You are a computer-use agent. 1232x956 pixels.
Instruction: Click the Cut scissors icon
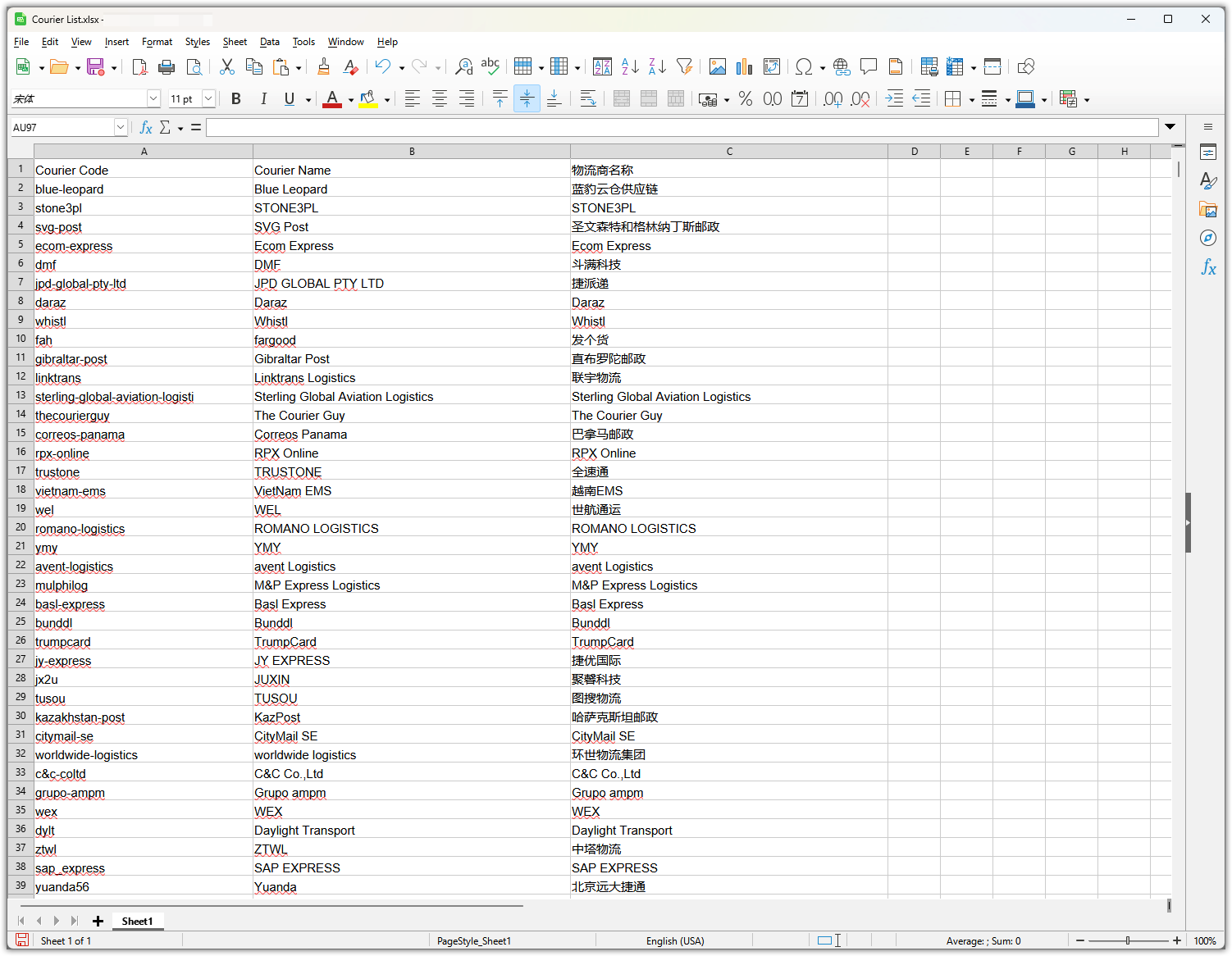(x=227, y=67)
